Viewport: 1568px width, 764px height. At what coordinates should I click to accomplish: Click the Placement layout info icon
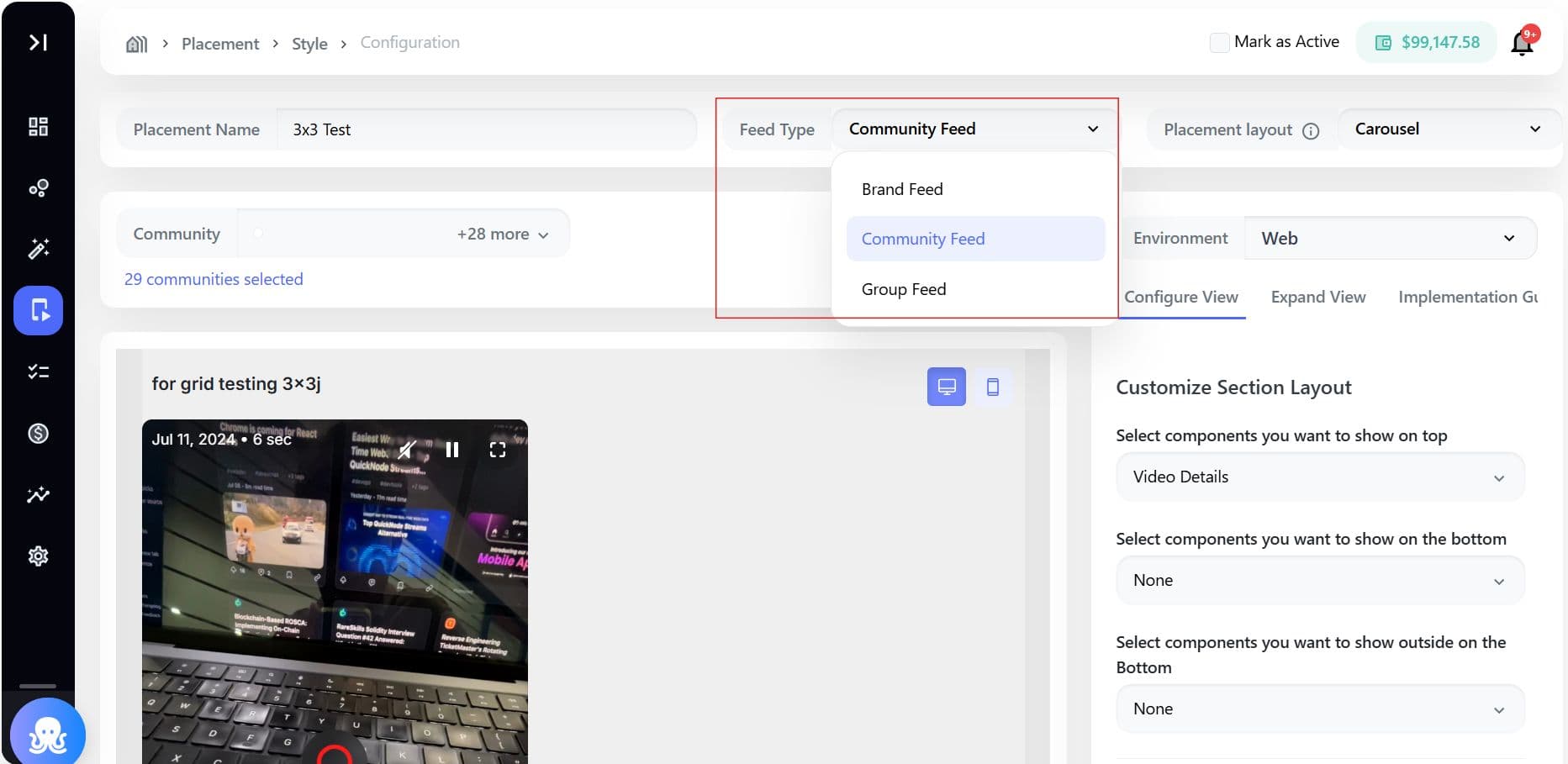point(1311,131)
